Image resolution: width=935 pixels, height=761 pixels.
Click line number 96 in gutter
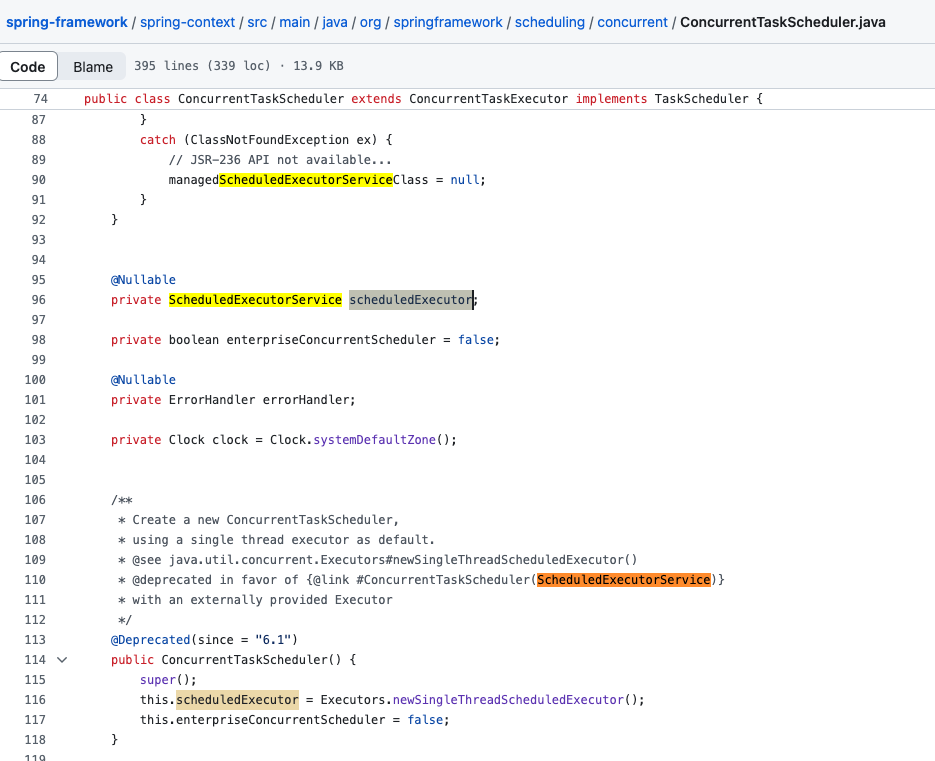point(39,300)
